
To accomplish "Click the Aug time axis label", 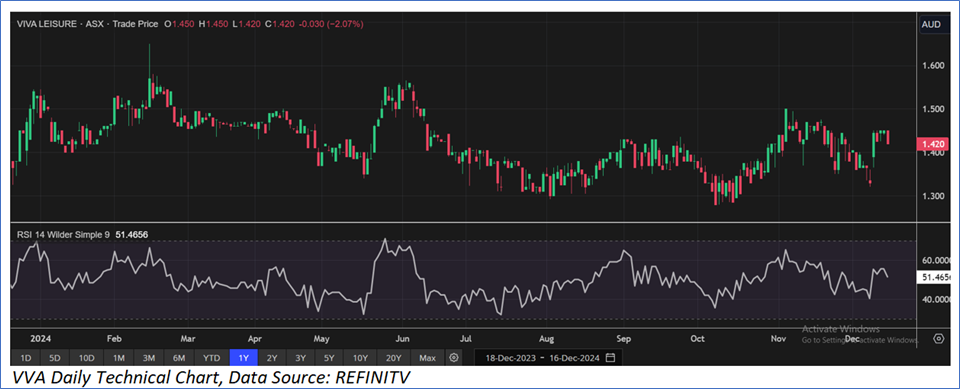I will [547, 338].
